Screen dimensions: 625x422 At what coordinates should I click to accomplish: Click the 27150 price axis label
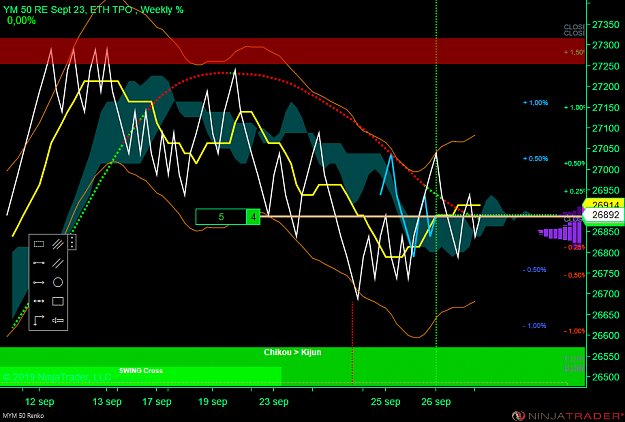(606, 108)
